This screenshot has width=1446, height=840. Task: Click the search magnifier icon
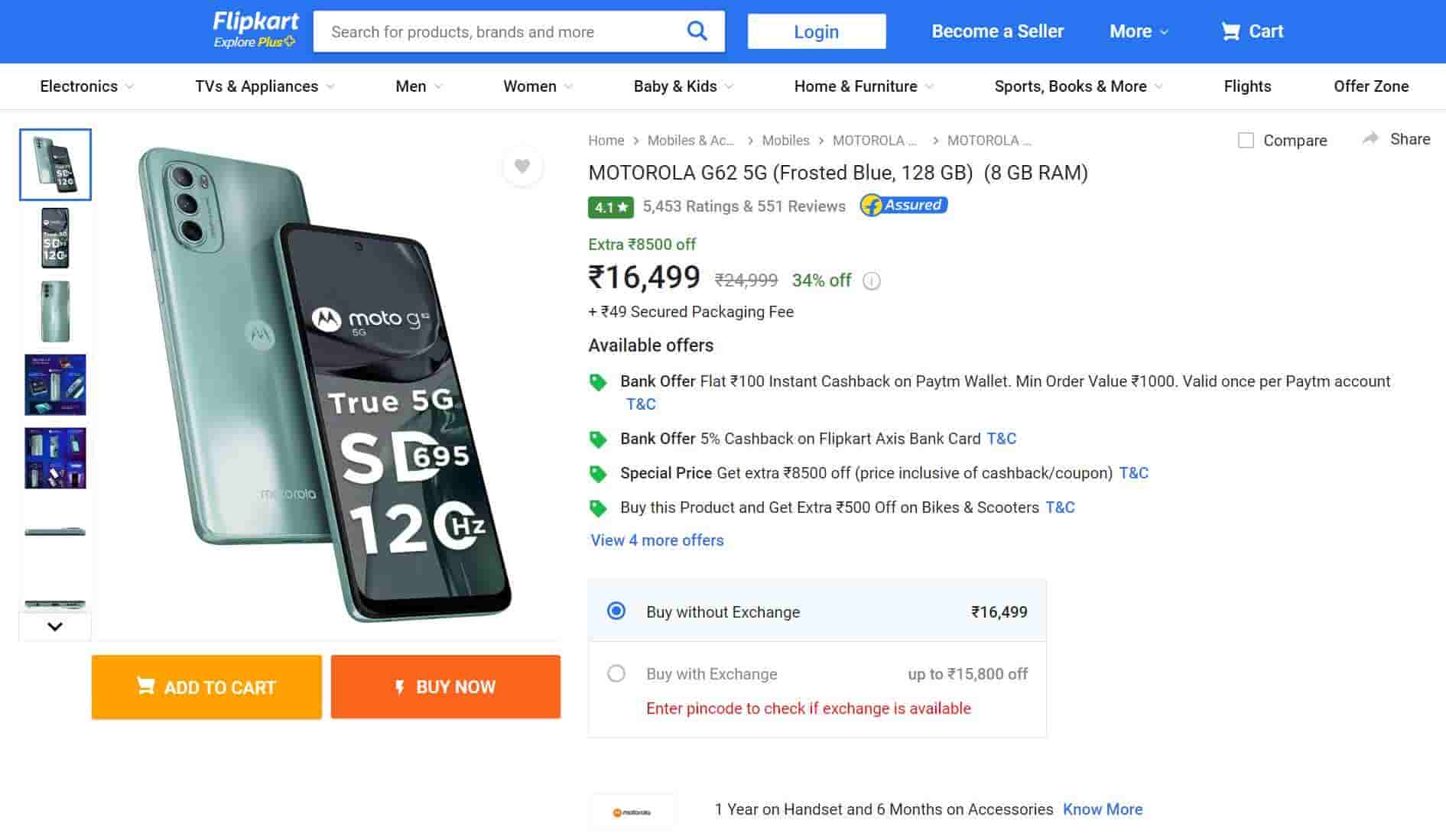[696, 31]
